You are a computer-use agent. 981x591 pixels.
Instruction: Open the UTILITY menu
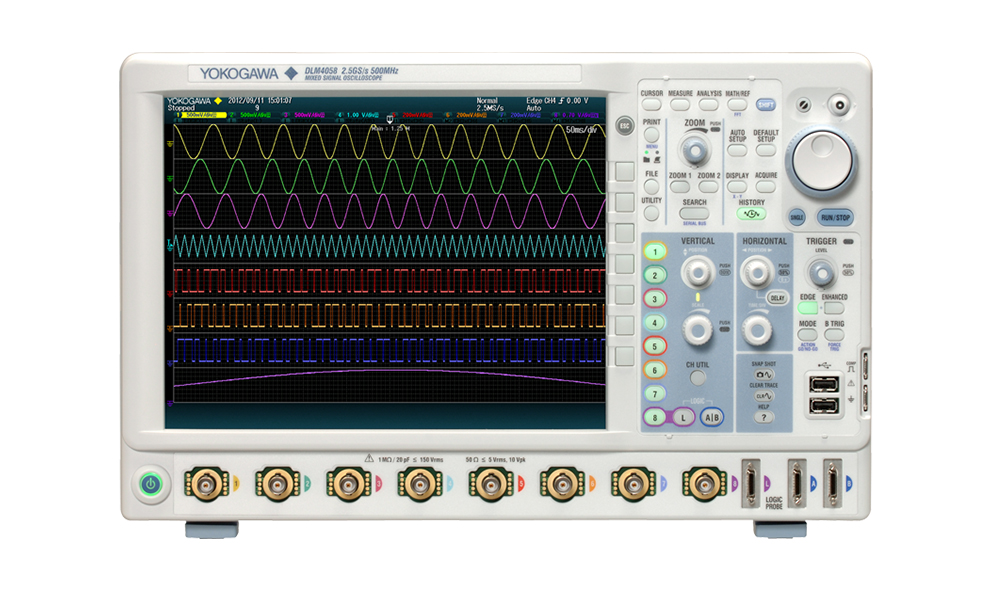click(x=651, y=213)
